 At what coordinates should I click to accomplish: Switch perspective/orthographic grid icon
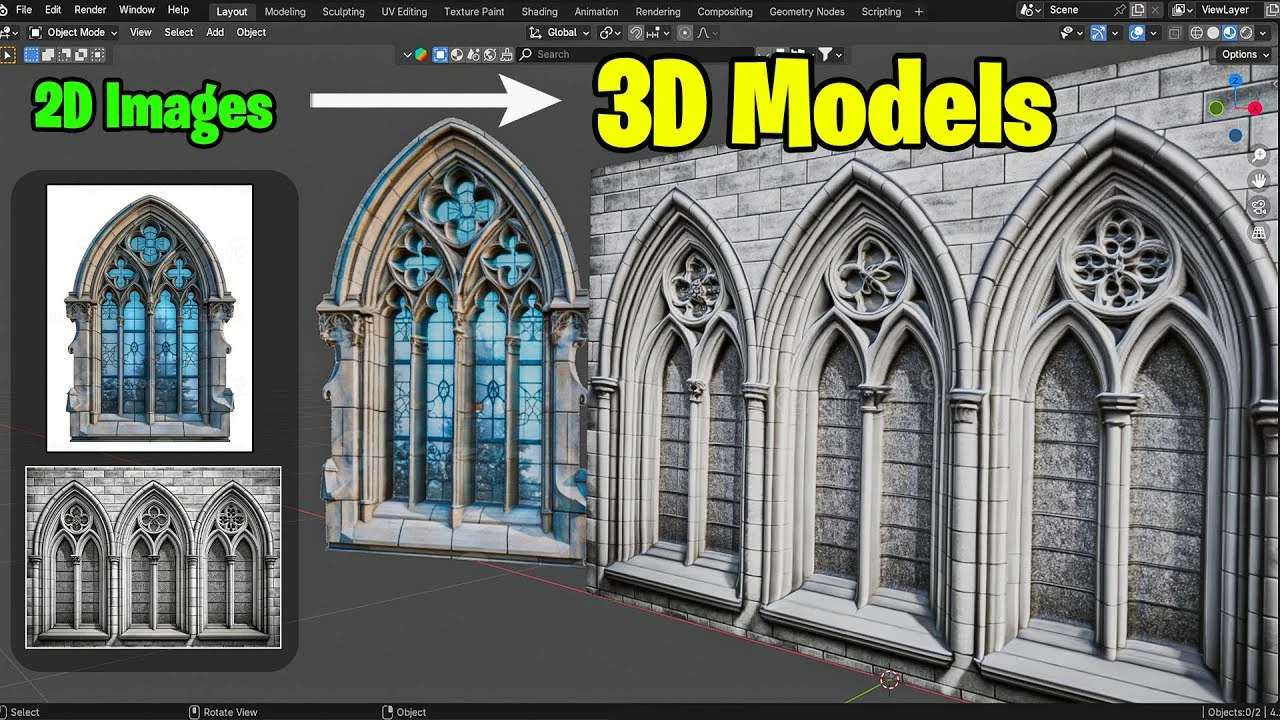click(1259, 232)
